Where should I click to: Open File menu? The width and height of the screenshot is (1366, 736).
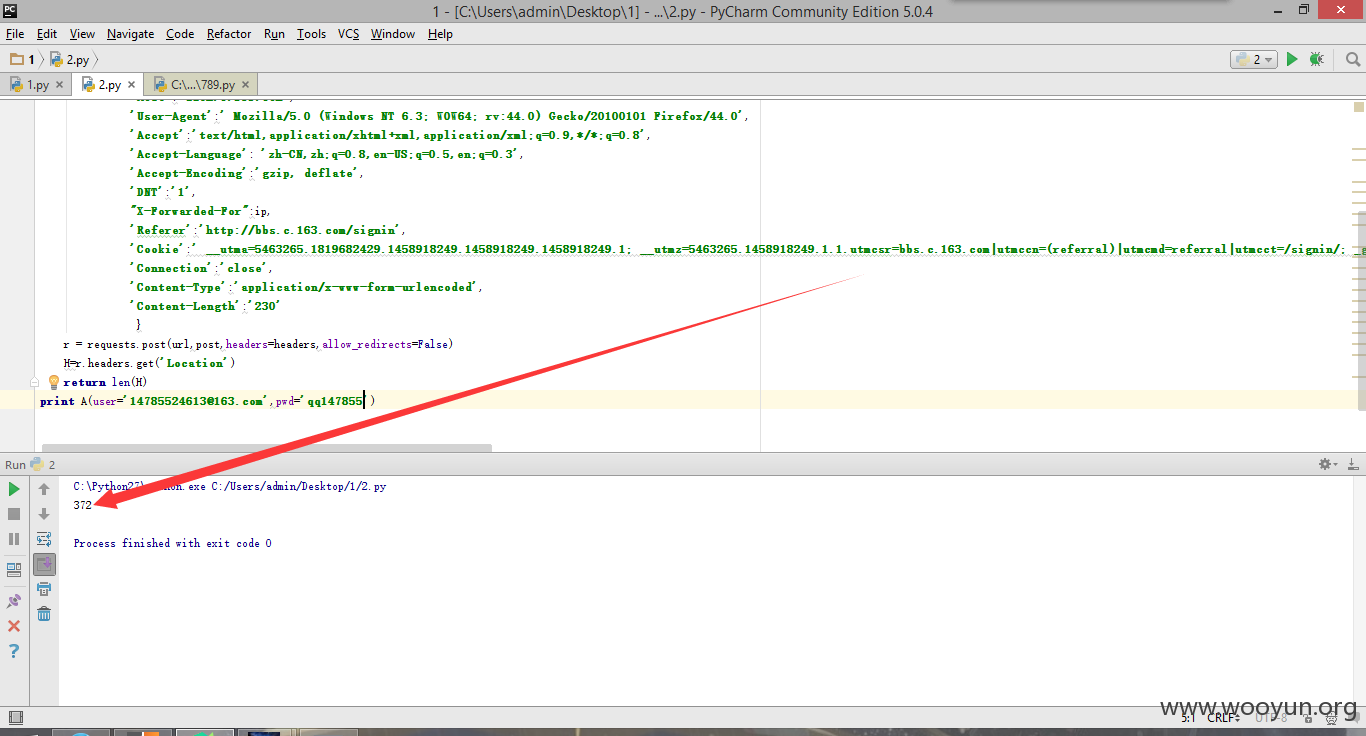(x=14, y=34)
